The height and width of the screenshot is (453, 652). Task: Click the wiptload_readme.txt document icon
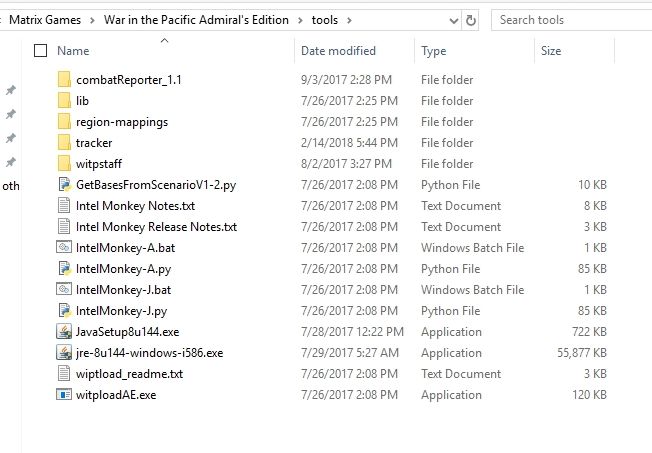click(x=64, y=374)
